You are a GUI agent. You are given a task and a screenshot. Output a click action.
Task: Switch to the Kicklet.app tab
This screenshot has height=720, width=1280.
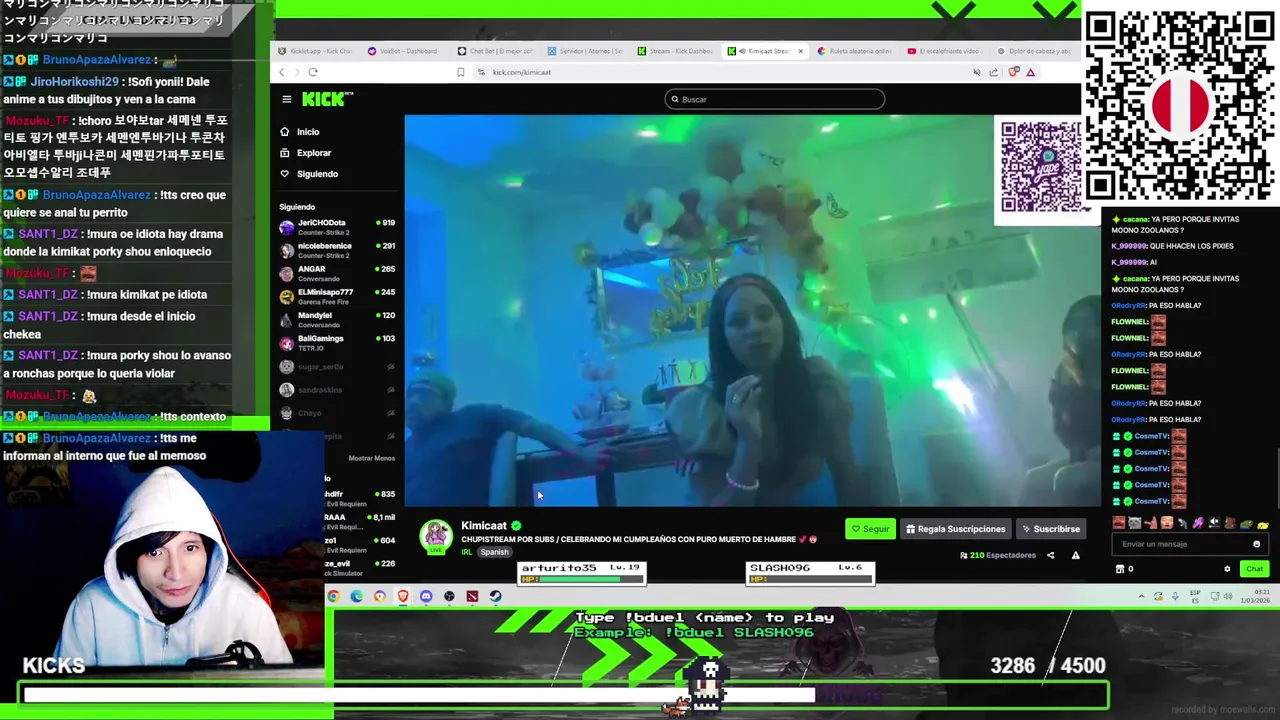[x=316, y=51]
